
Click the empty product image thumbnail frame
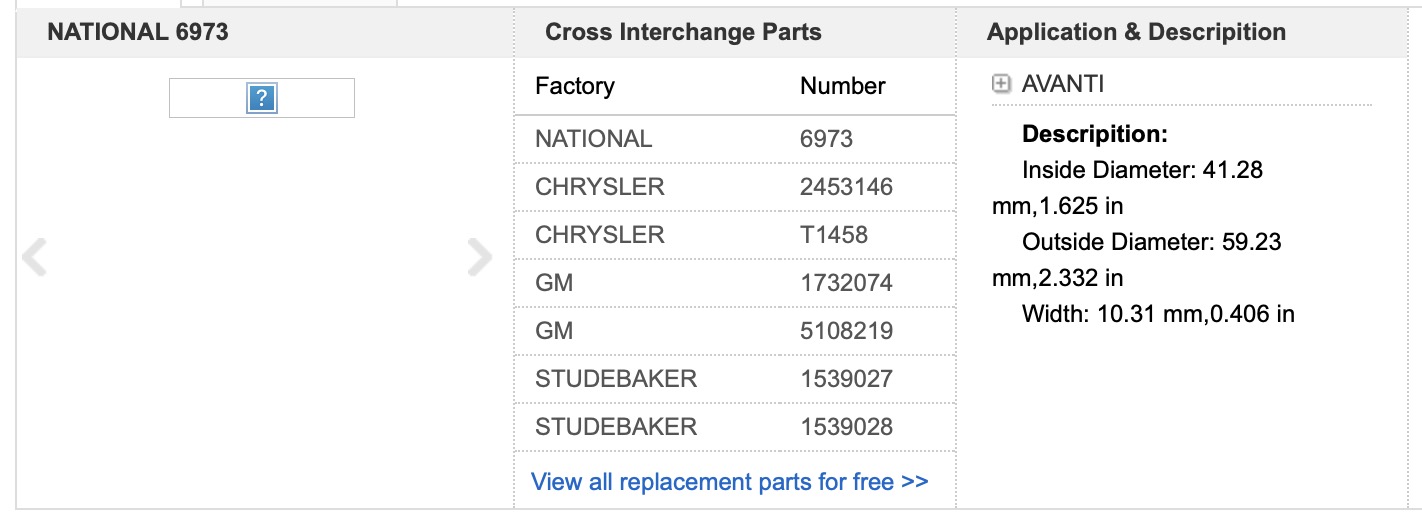click(x=262, y=98)
